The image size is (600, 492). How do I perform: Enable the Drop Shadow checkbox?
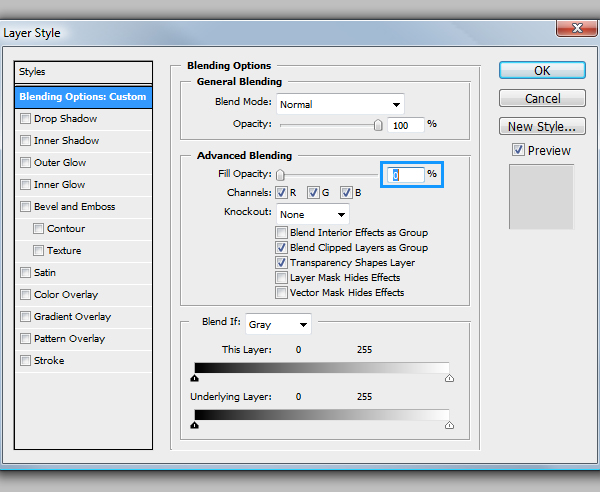point(25,119)
